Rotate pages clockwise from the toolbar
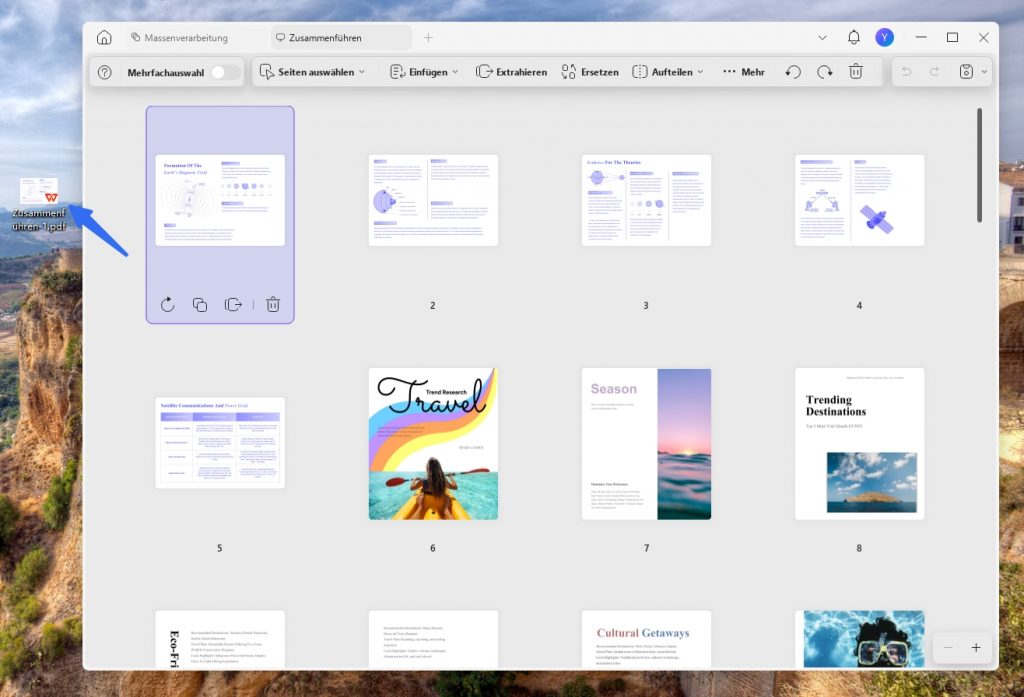 tap(825, 72)
